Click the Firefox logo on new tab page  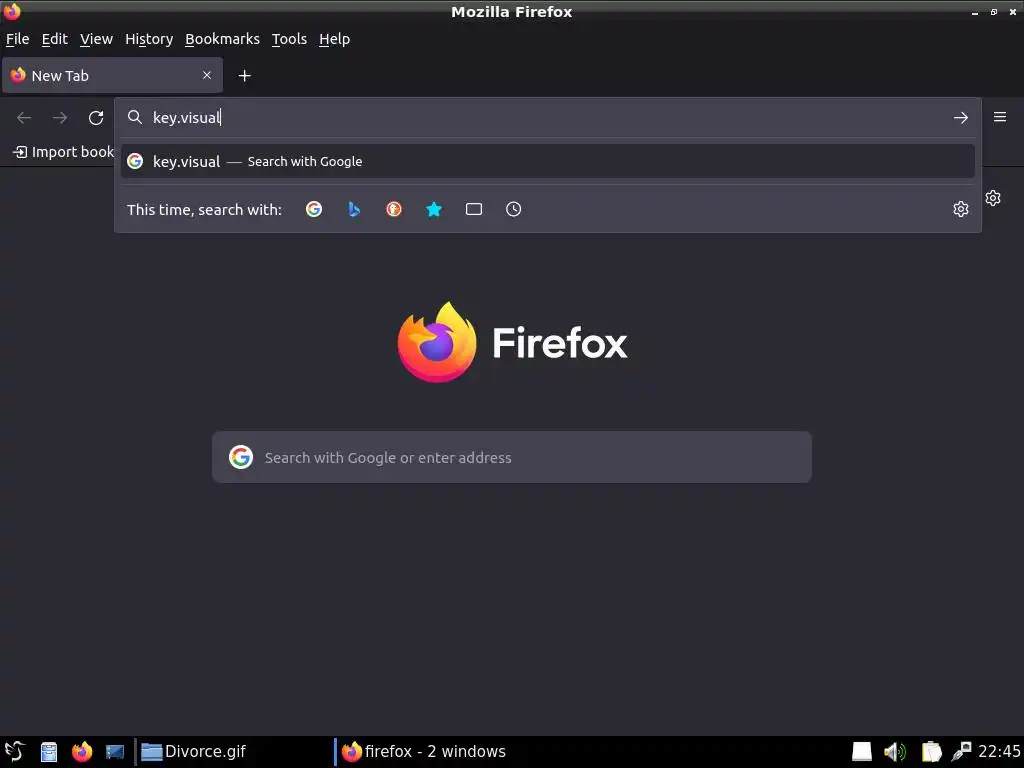(512, 342)
